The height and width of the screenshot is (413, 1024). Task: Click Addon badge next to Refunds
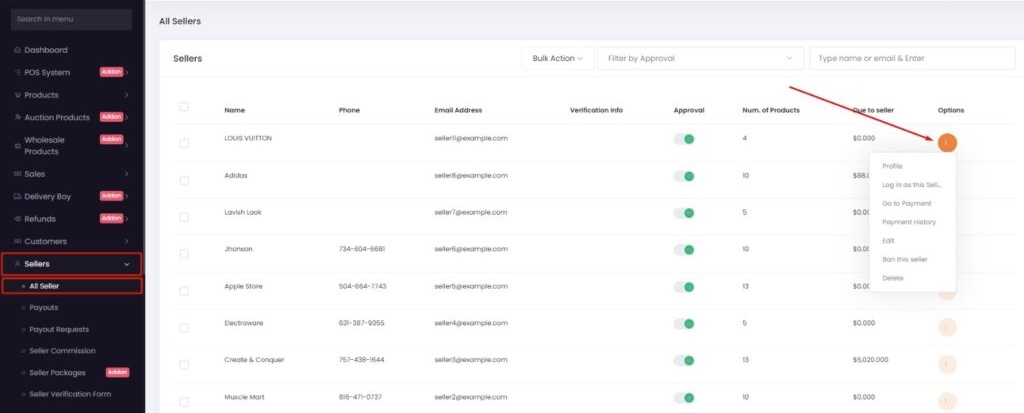click(112, 218)
